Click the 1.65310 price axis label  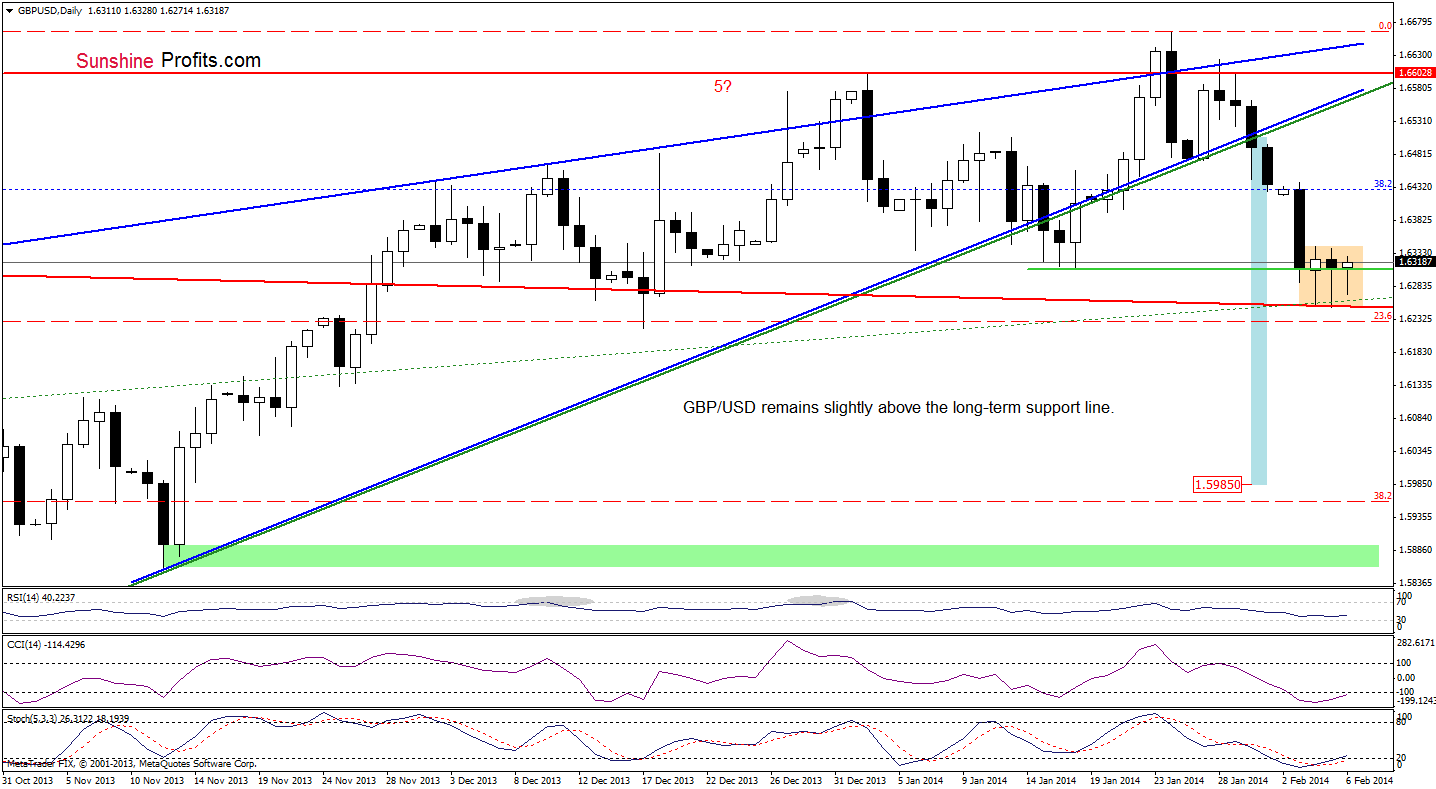1414,120
